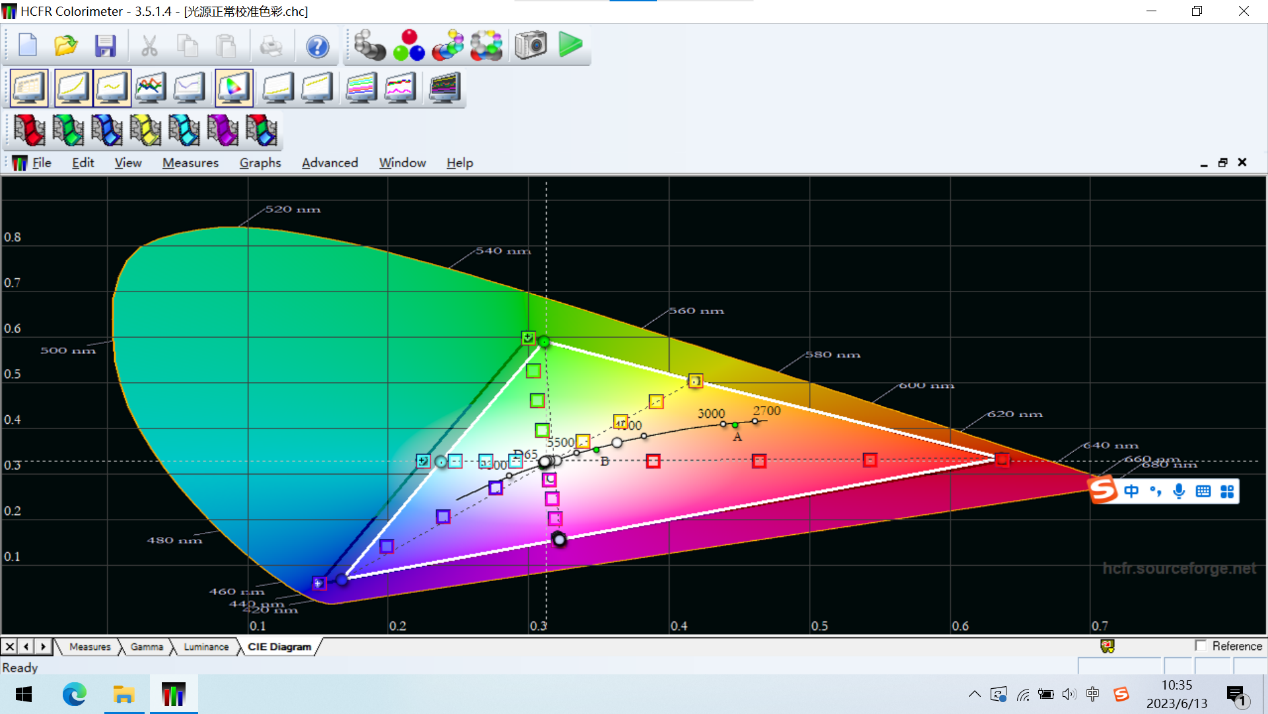Viewport: 1268px width, 714px height.
Task: Expand the system tray hidden icons chevron
Action: point(974,694)
